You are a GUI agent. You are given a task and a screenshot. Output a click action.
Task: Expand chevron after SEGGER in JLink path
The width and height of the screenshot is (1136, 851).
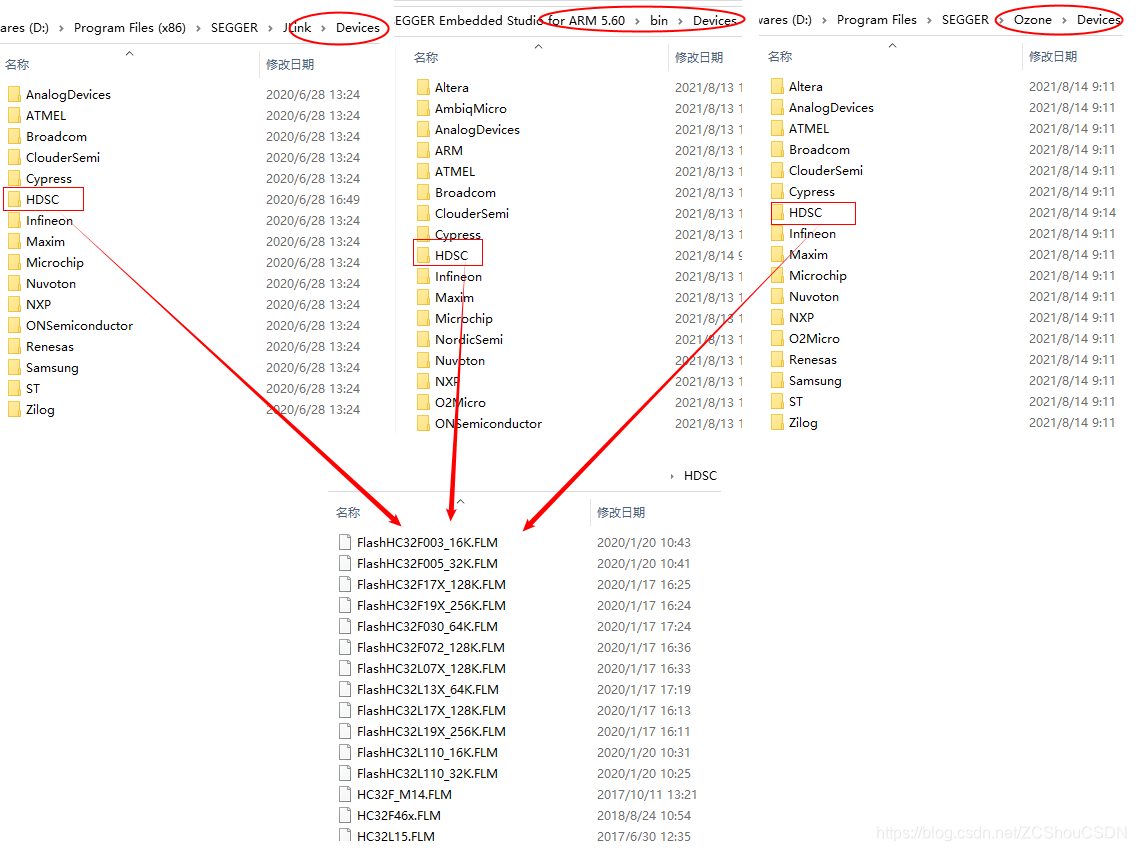pos(270,28)
